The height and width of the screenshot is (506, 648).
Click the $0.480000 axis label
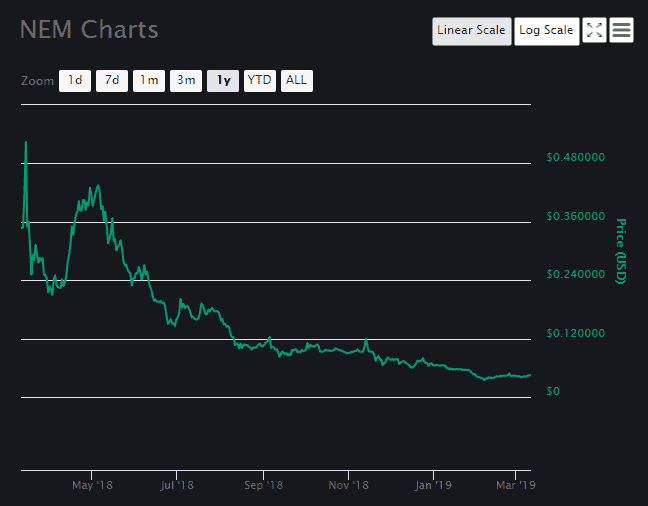(x=575, y=158)
